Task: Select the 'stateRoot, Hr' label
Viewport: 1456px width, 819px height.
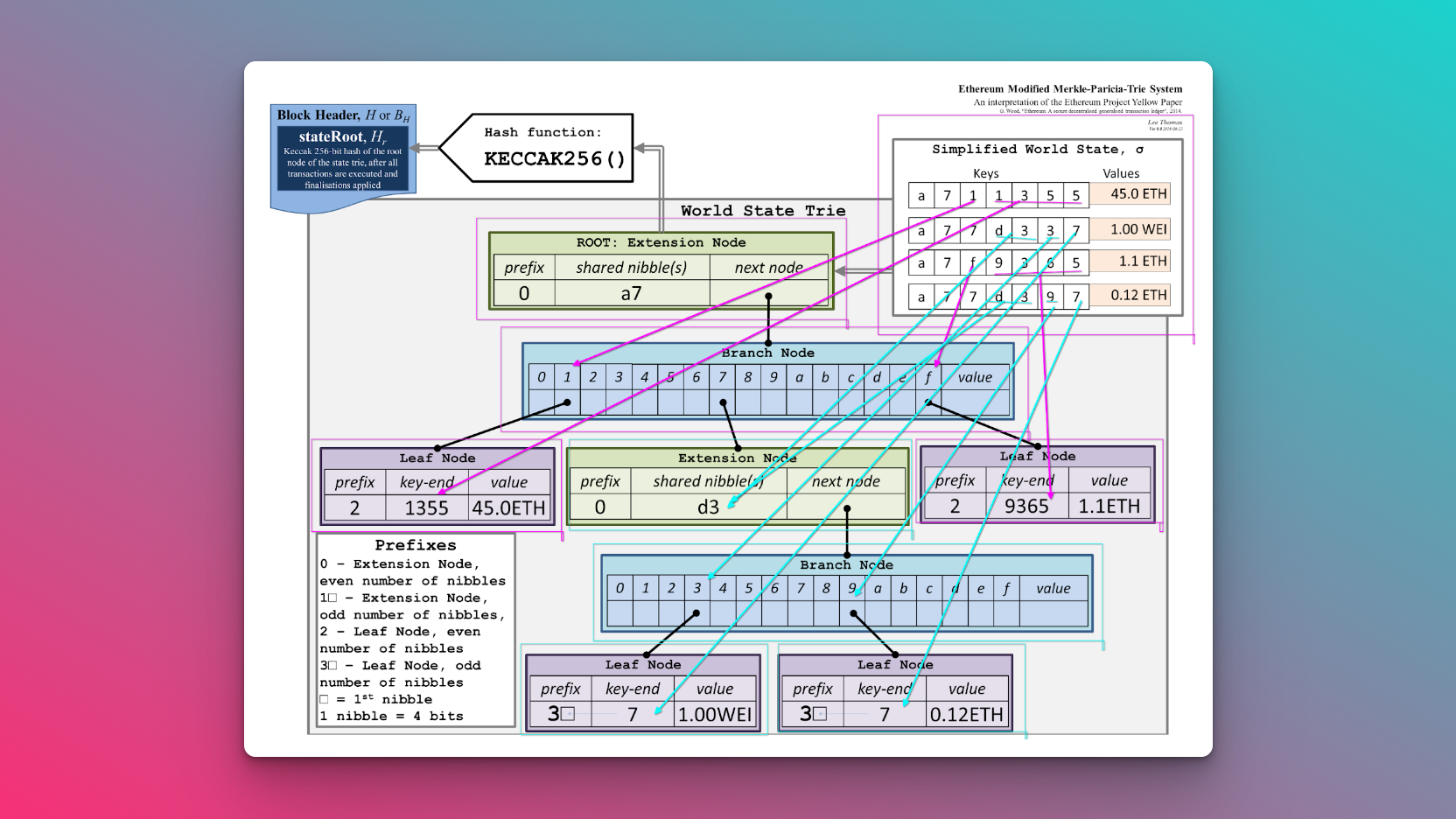Action: coord(343,136)
